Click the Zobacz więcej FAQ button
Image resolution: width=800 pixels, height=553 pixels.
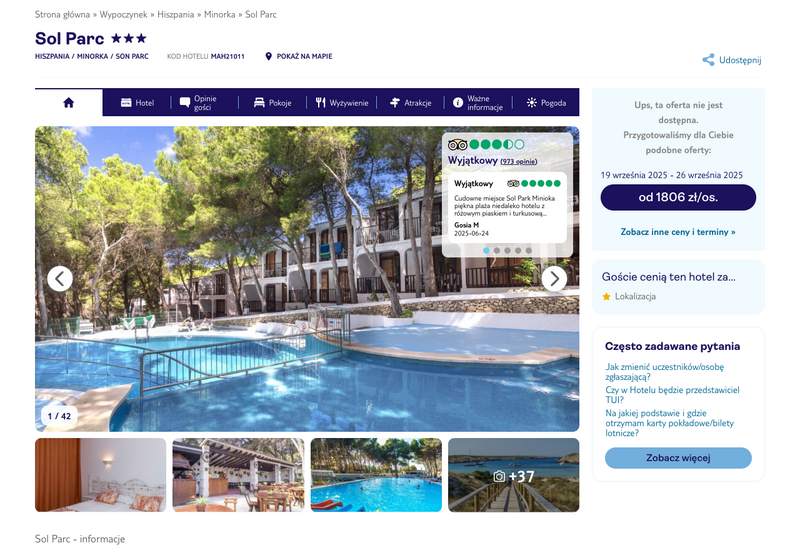click(678, 458)
